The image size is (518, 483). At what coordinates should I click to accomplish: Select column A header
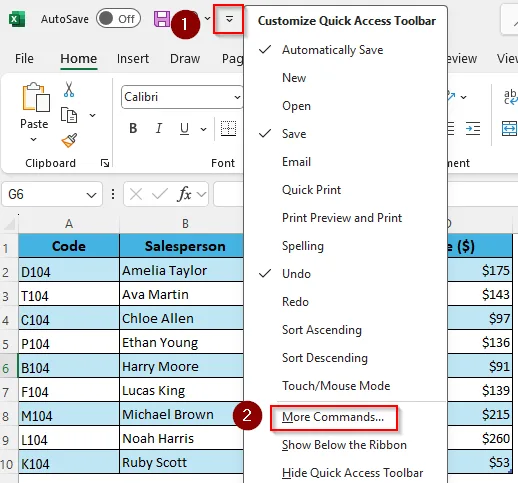(x=69, y=224)
